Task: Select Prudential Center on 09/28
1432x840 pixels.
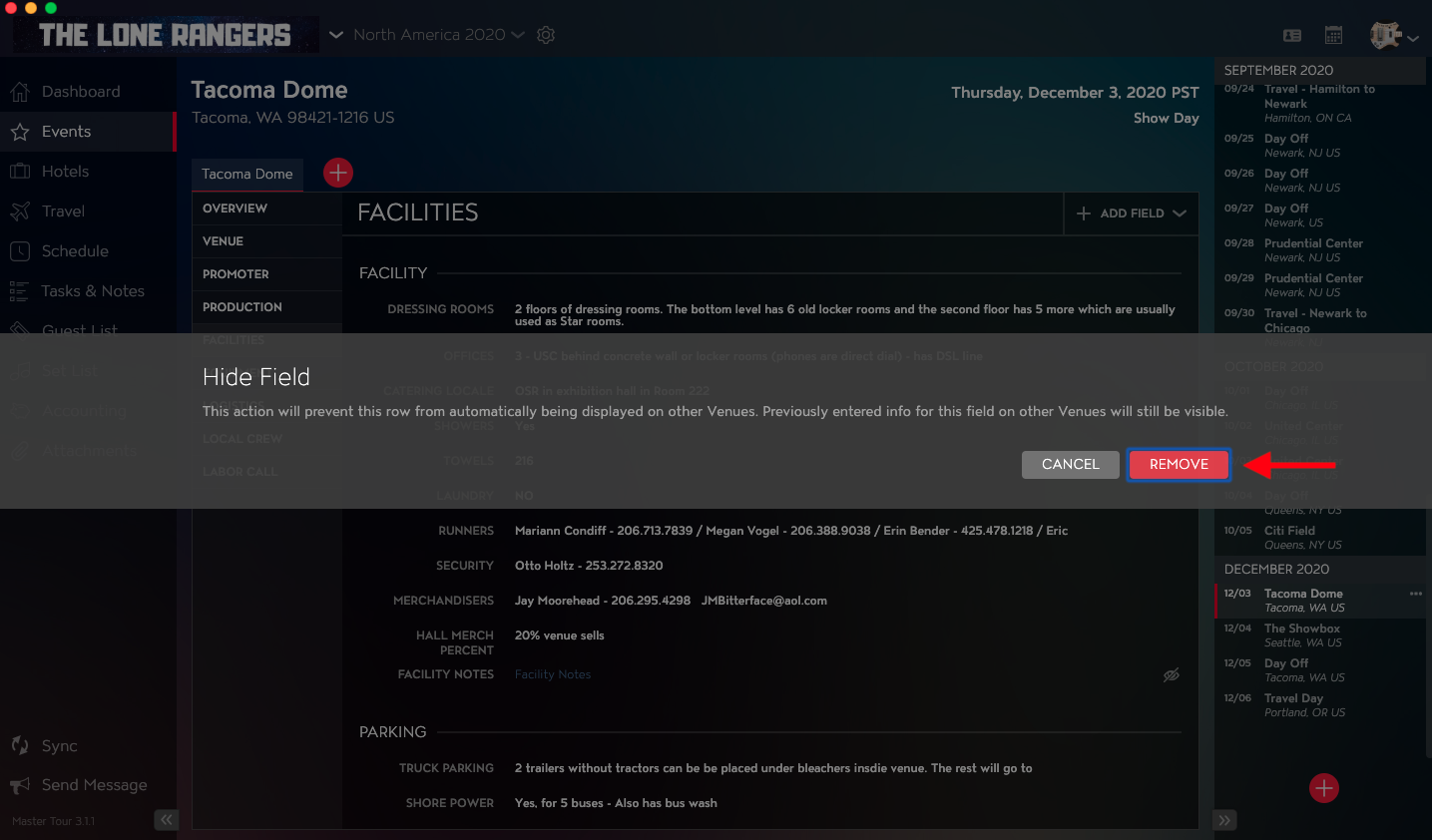Action: click(x=1319, y=250)
